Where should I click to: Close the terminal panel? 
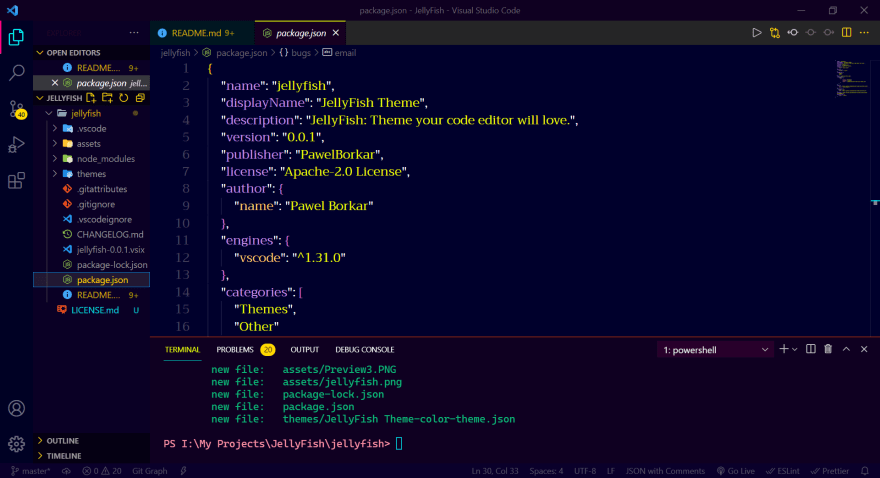(864, 349)
